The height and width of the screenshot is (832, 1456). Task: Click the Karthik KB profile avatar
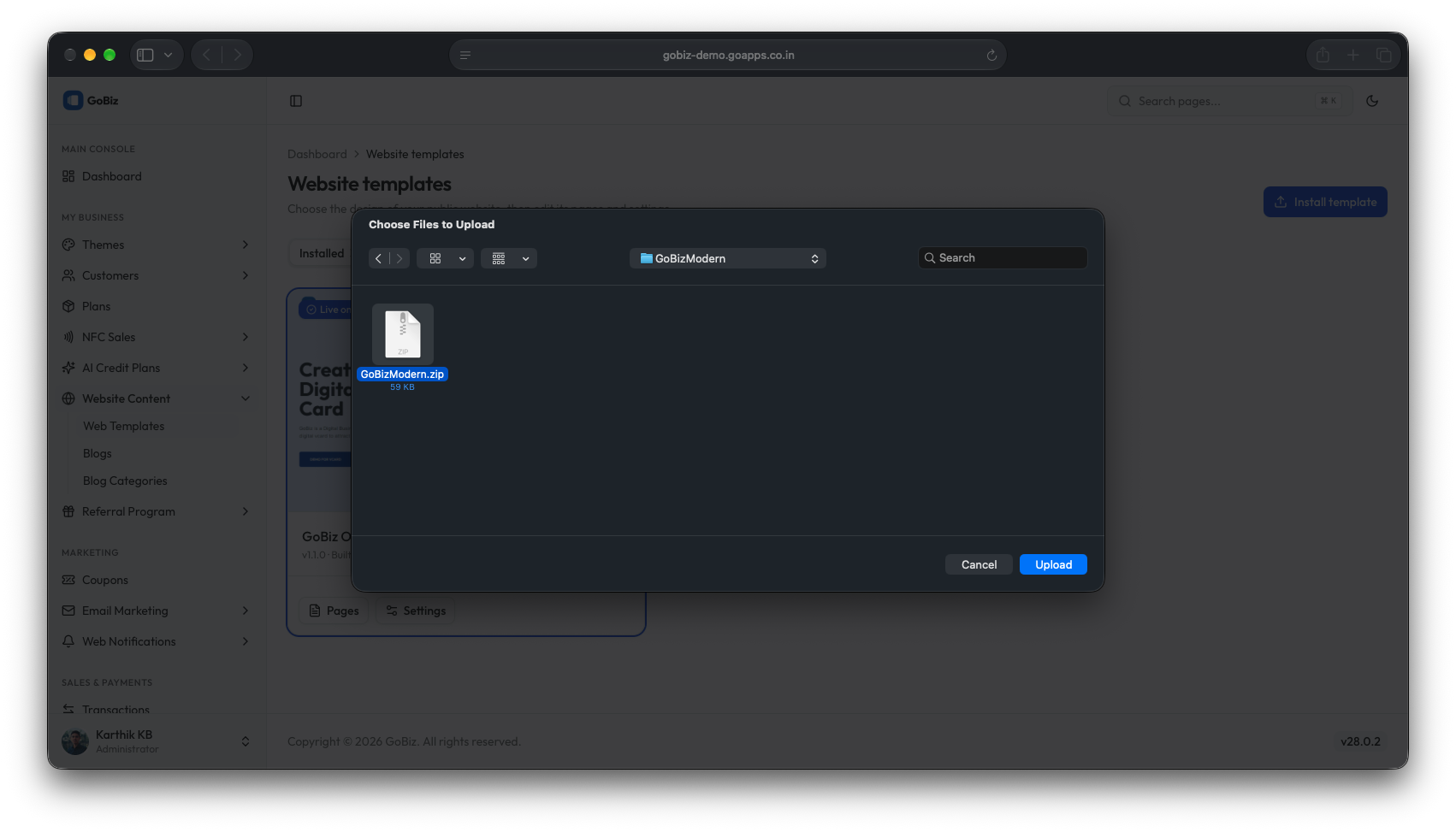tap(75, 741)
